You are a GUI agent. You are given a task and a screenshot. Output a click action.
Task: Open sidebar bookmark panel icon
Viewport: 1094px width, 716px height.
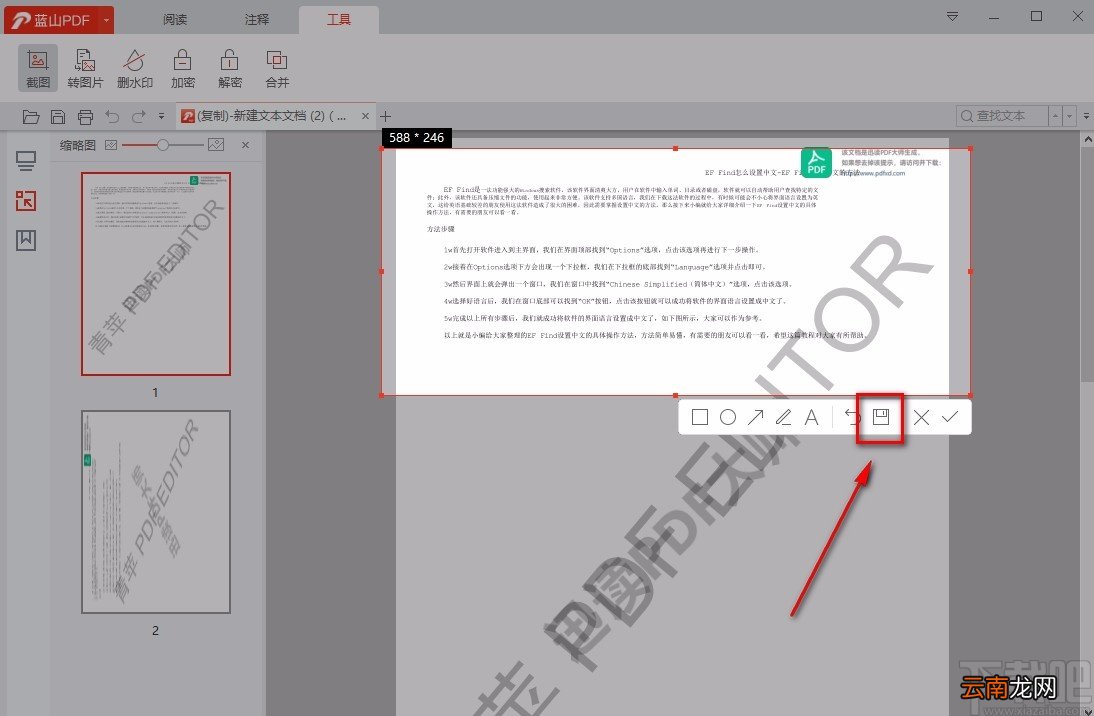click(26, 240)
